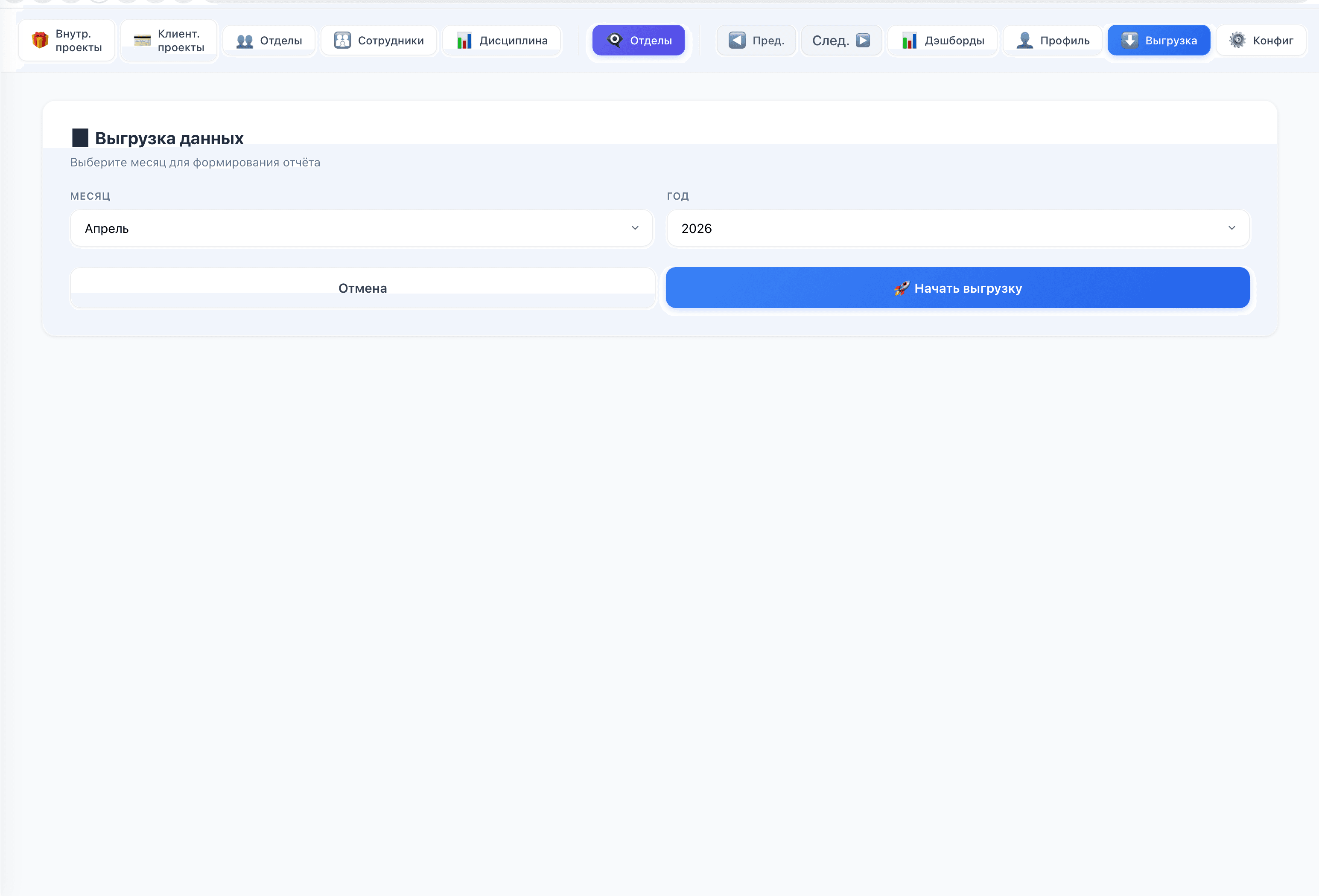Click the download icon on Выгрузка

(1129, 40)
